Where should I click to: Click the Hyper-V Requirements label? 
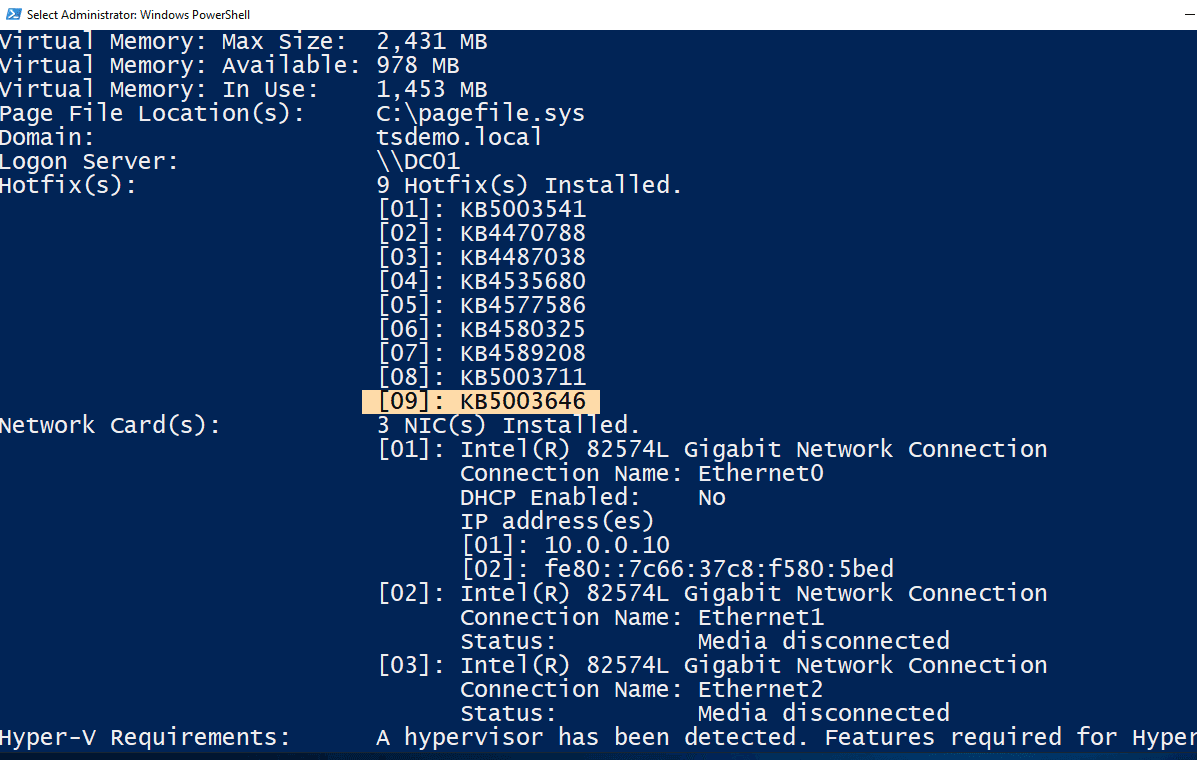pyautogui.click(x=145, y=737)
